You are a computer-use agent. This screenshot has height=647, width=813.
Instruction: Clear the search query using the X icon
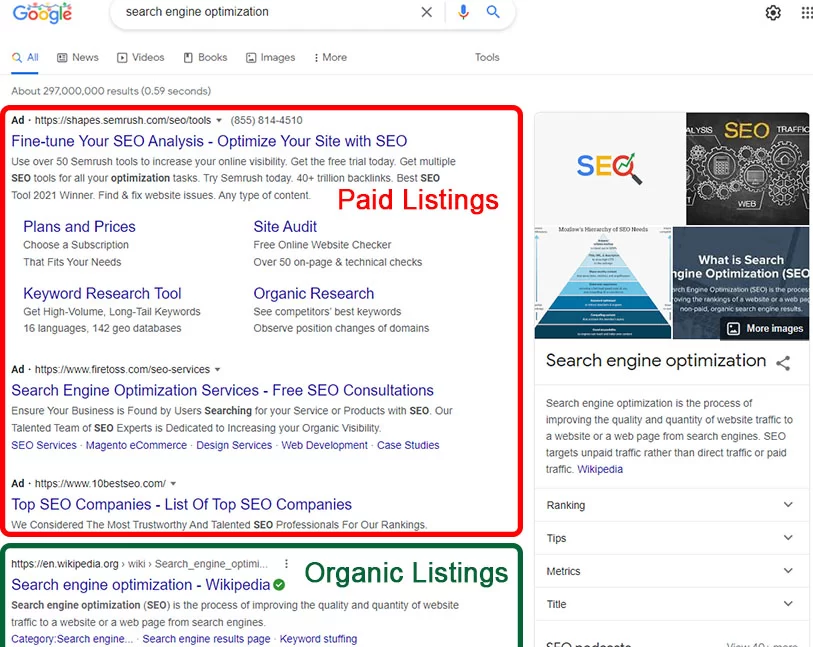click(x=427, y=12)
